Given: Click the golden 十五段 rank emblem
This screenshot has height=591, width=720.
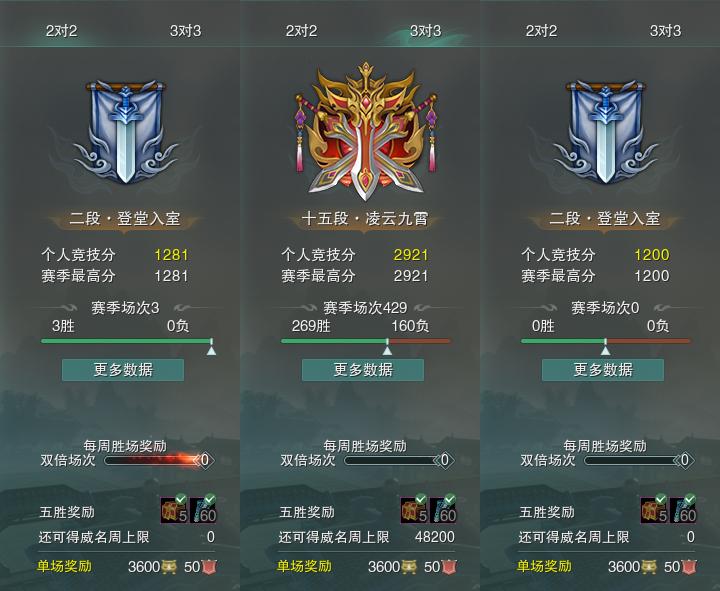Looking at the screenshot, I should click(x=366, y=132).
